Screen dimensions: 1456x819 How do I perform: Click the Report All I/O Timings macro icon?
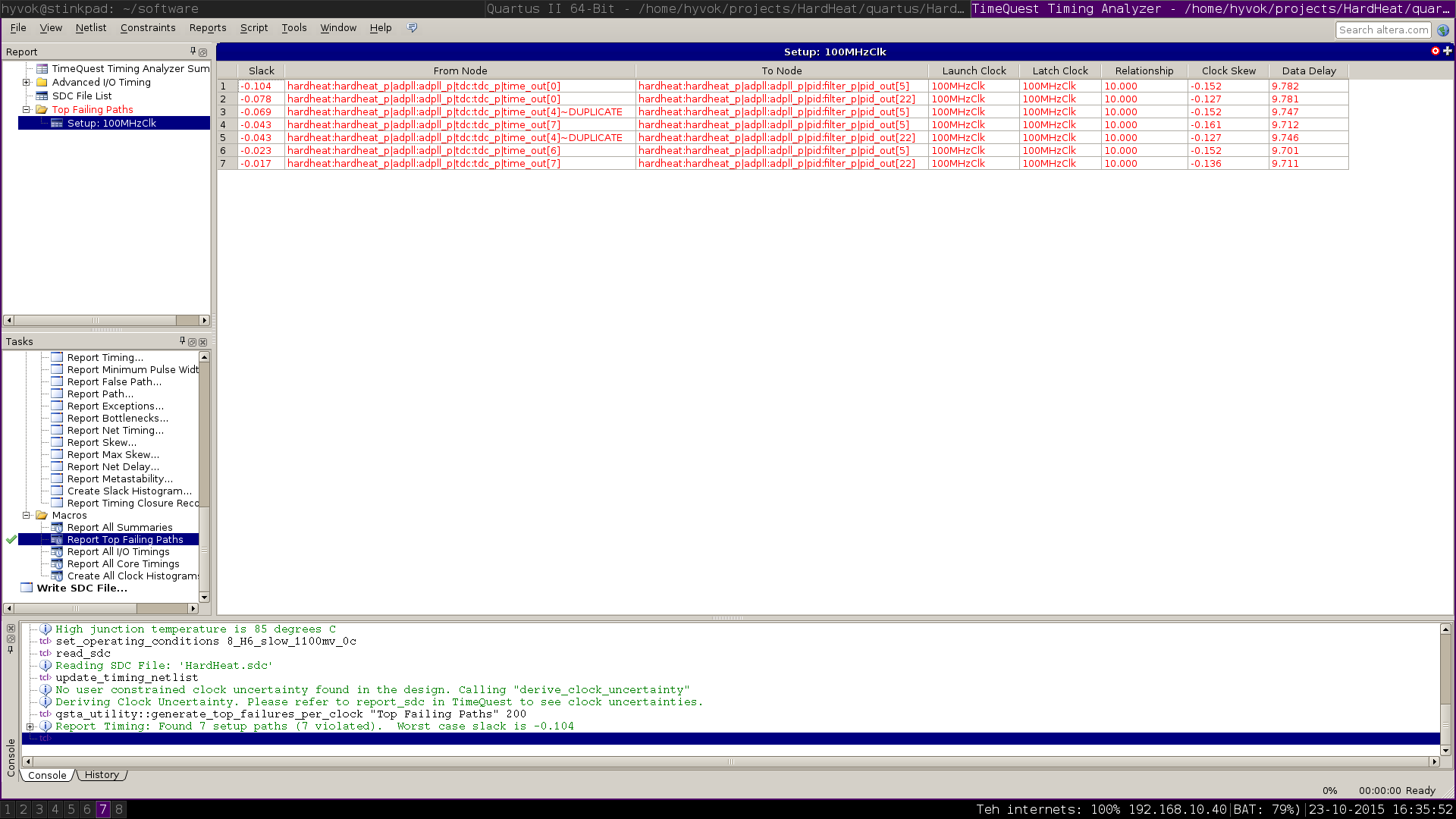tap(57, 551)
